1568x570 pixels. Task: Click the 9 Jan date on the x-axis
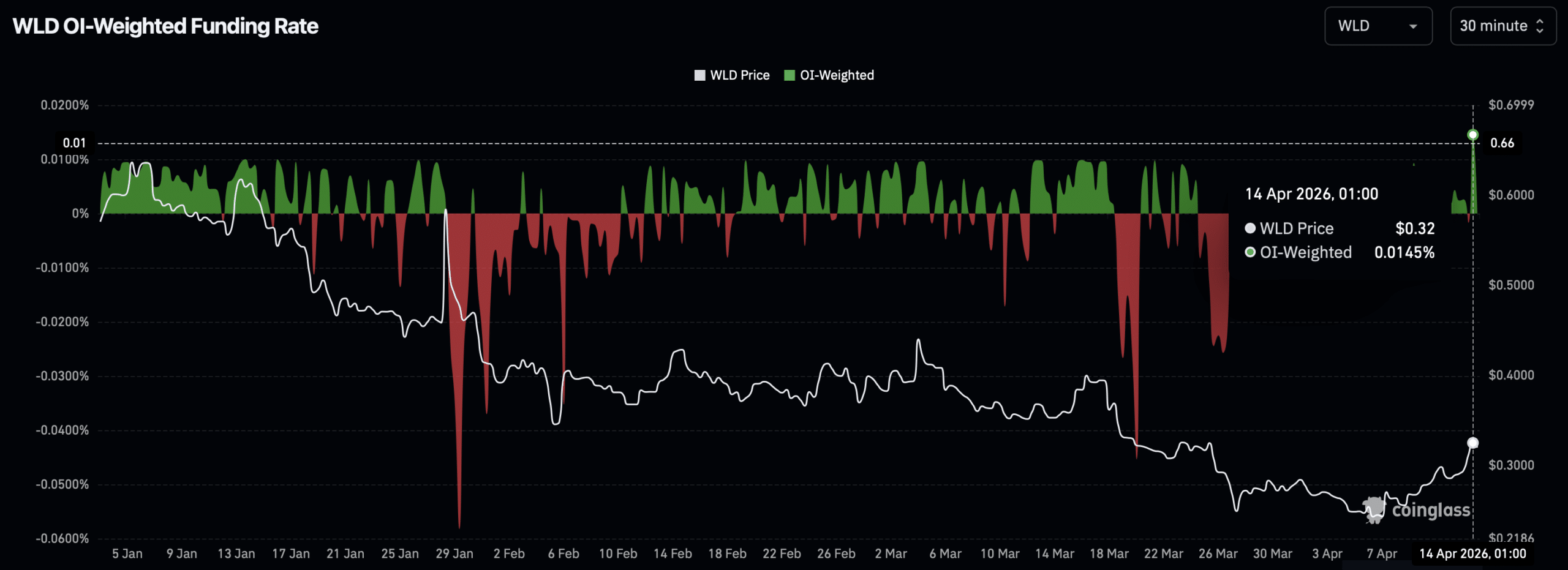point(182,554)
